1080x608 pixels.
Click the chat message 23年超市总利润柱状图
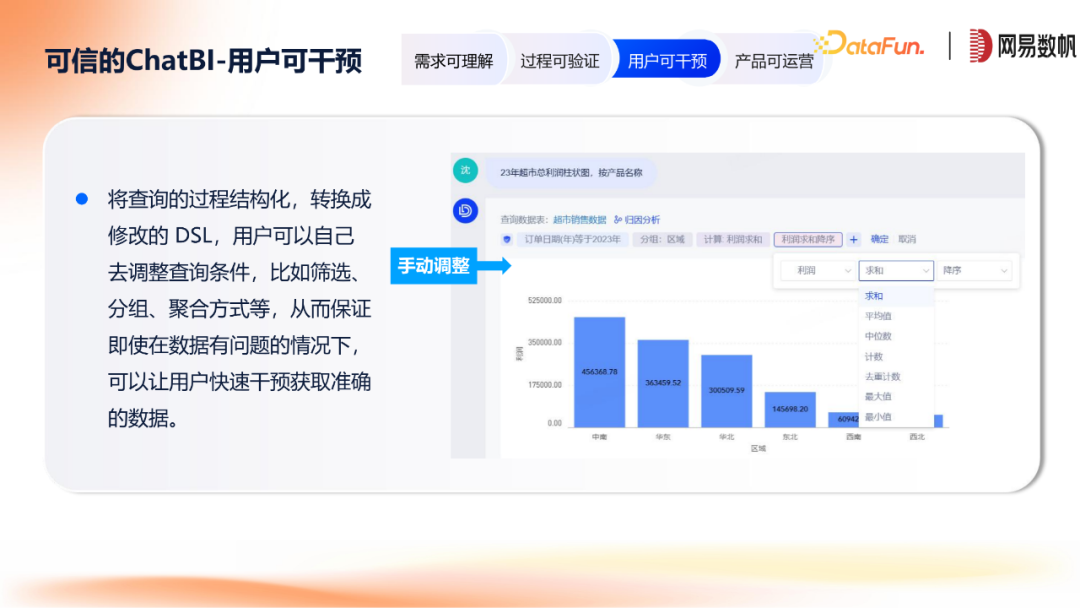coord(571,173)
